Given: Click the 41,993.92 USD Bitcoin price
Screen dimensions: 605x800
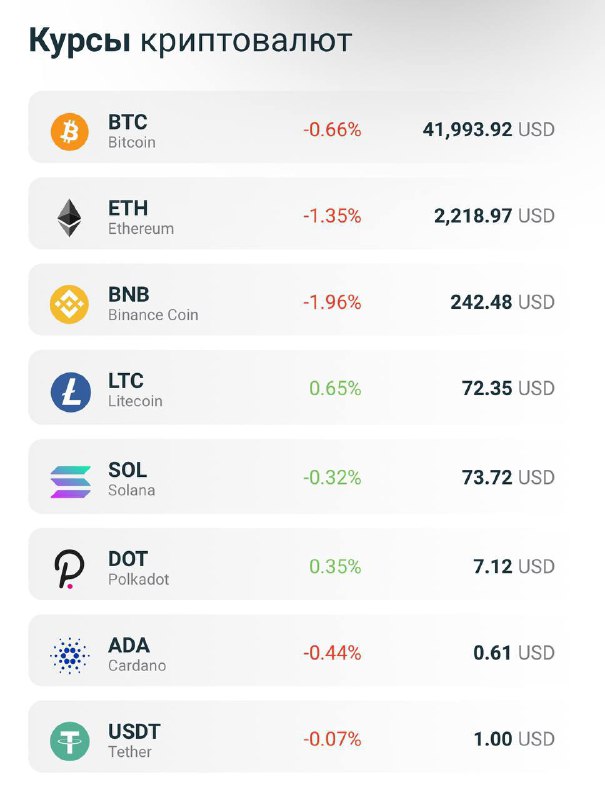Looking at the screenshot, I should coord(488,130).
